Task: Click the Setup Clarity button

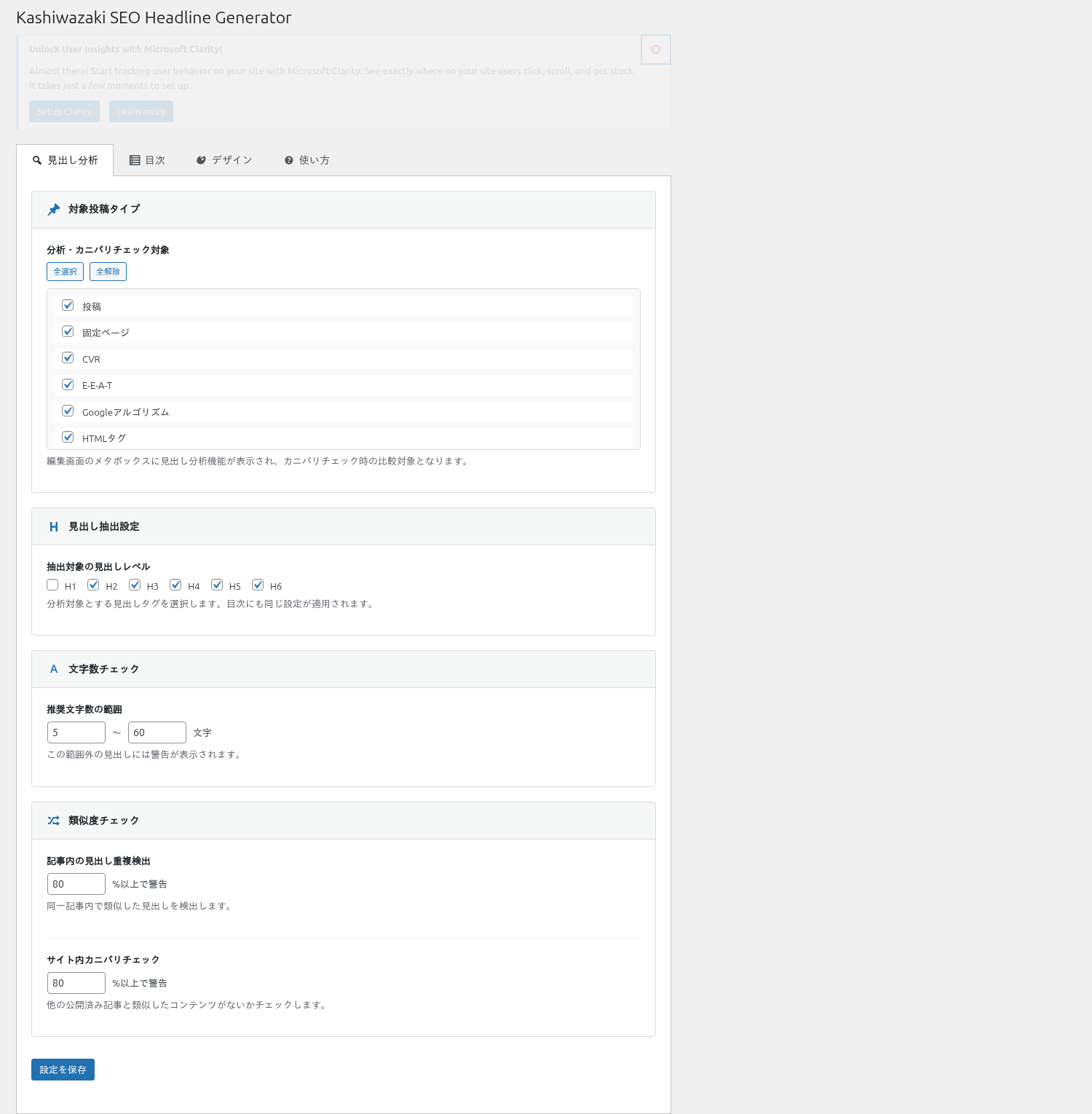Action: (64, 111)
